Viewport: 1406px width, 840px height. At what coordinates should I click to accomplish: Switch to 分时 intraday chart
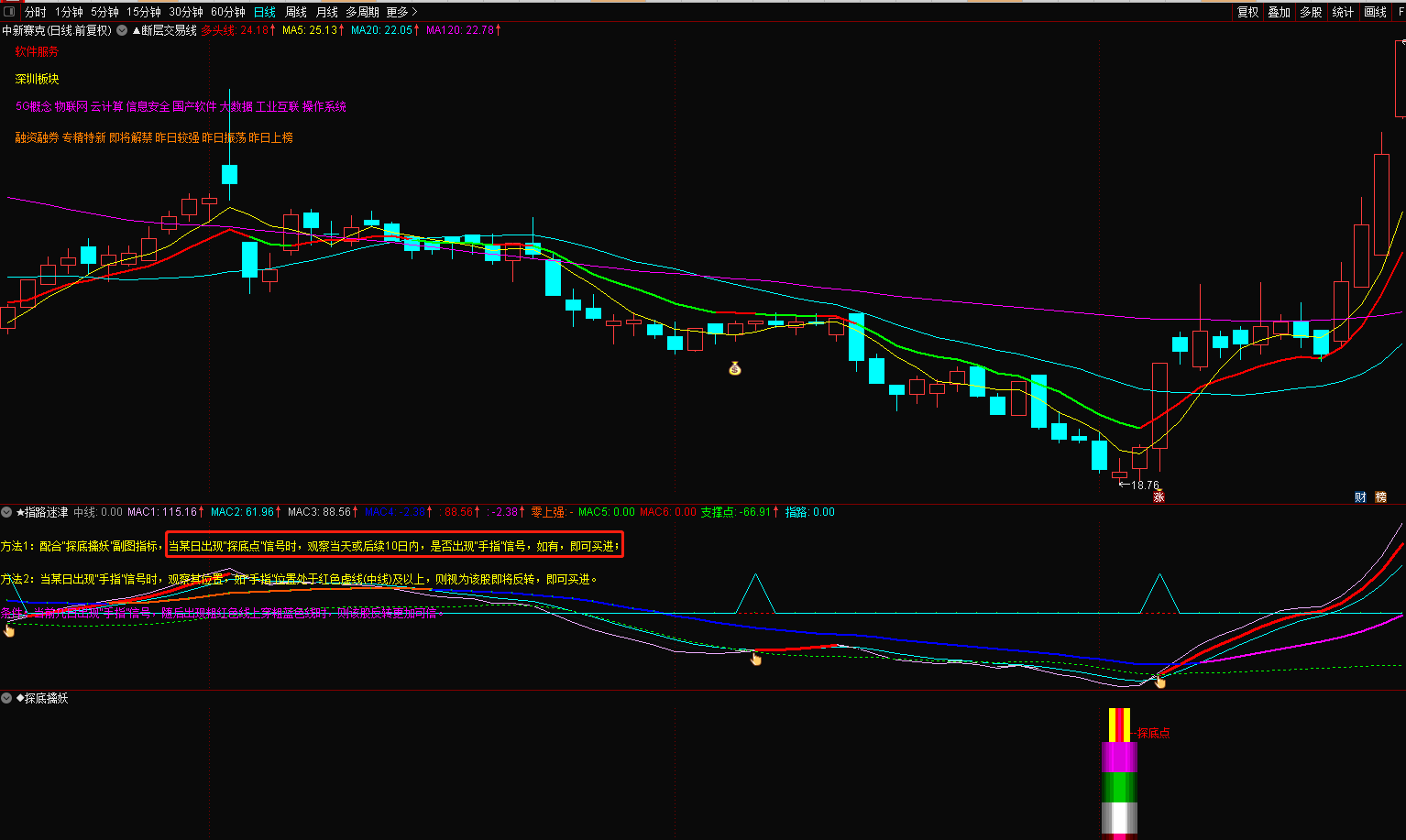[35, 12]
